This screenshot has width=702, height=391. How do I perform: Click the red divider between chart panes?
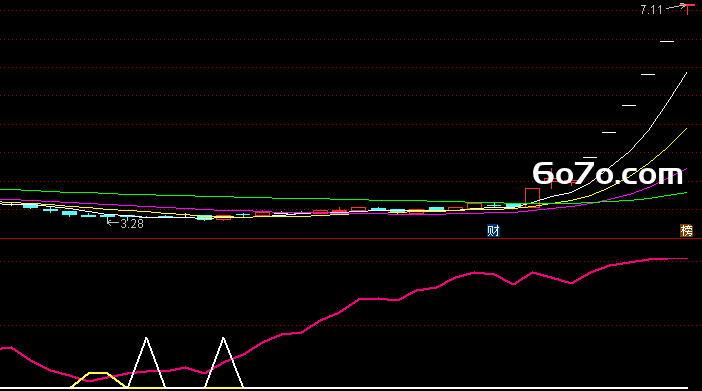coord(351,239)
